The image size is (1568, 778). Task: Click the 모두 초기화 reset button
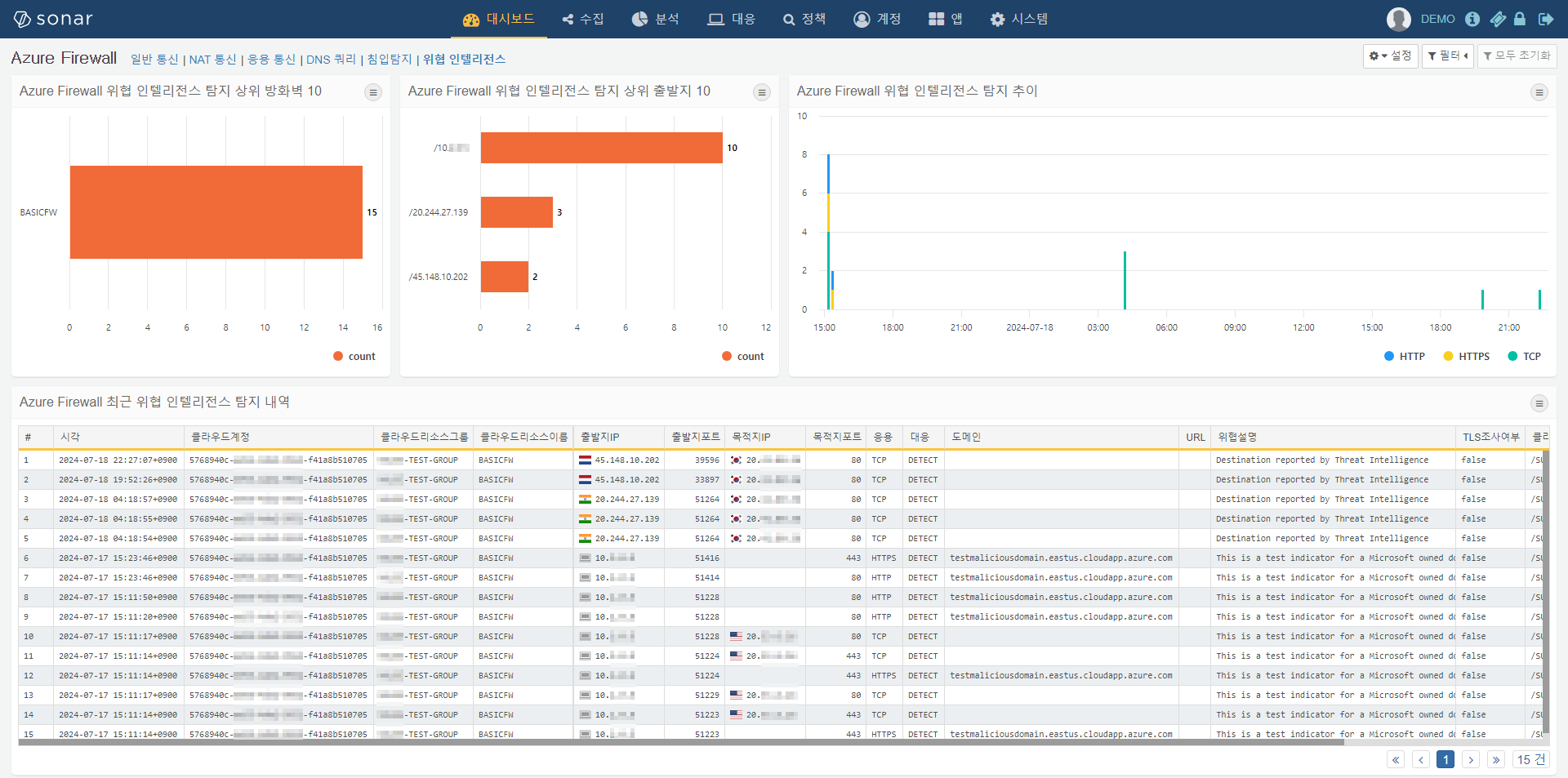coord(1517,56)
